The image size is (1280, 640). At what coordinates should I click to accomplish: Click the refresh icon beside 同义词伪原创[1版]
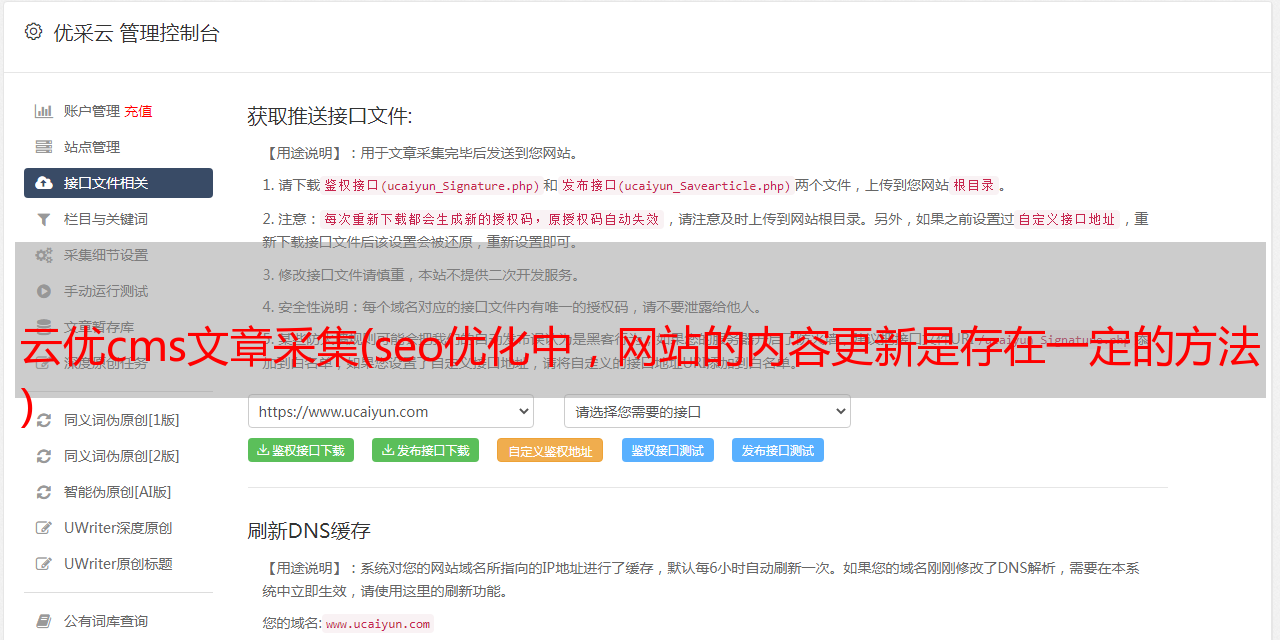point(44,420)
